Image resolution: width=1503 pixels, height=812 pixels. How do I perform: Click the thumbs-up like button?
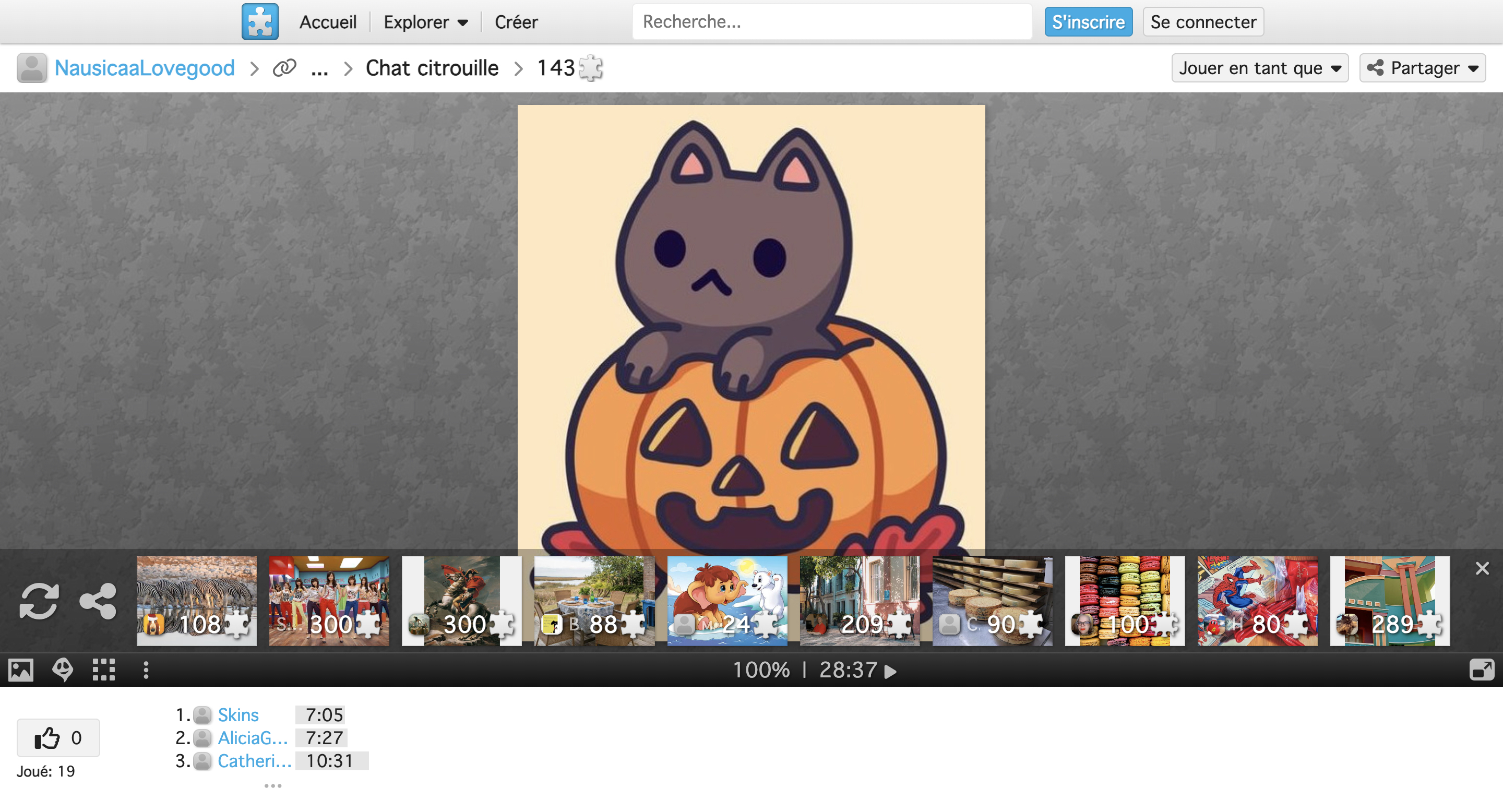(x=58, y=737)
